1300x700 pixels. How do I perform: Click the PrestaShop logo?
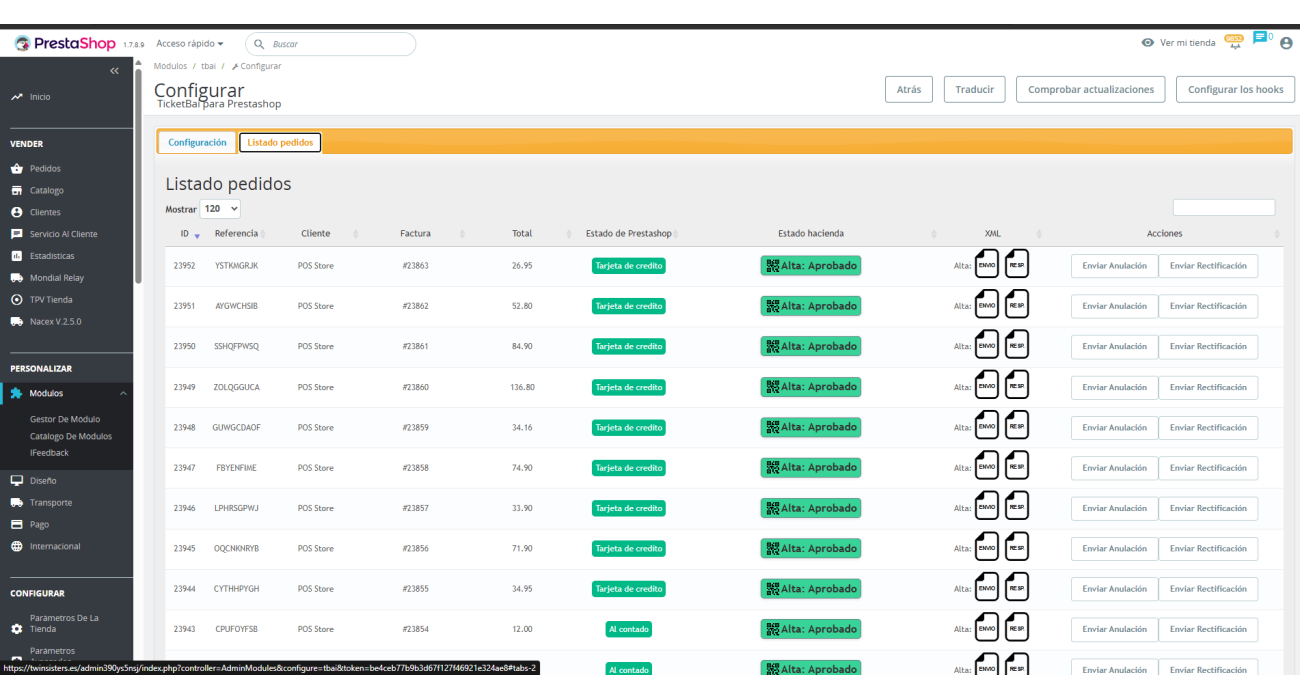[65, 44]
